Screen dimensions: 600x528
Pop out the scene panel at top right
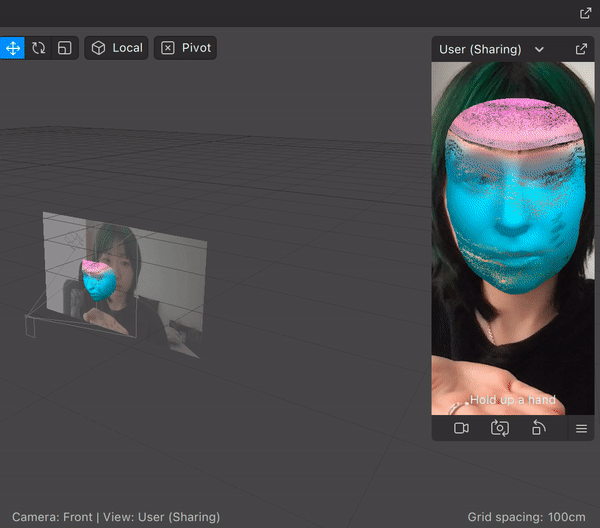tap(585, 13)
